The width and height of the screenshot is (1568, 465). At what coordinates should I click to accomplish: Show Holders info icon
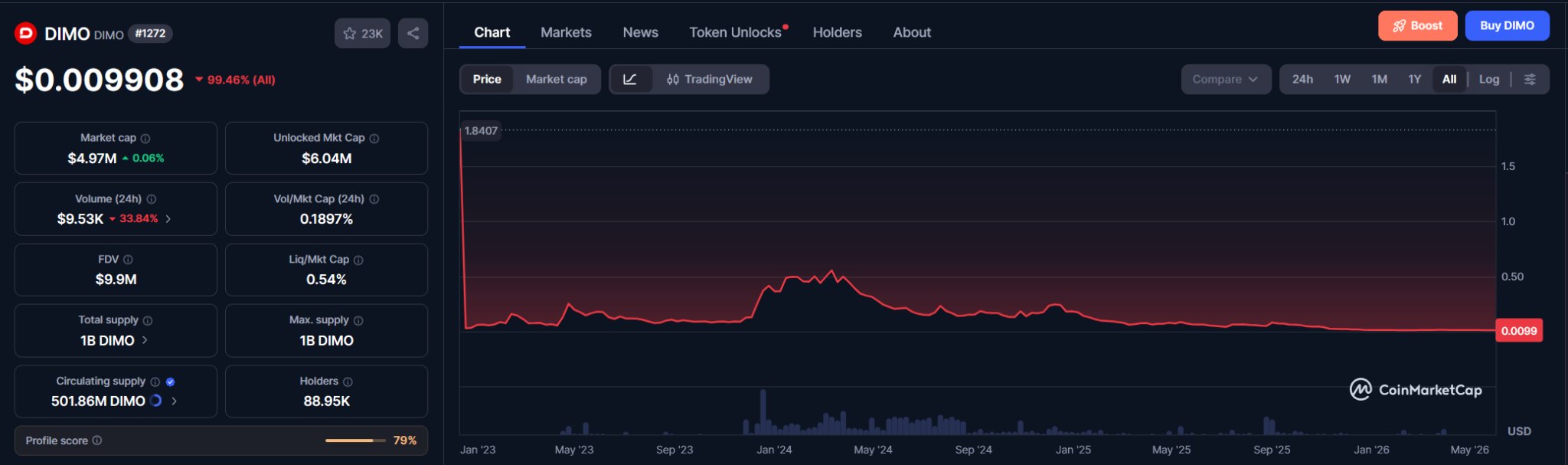[348, 381]
